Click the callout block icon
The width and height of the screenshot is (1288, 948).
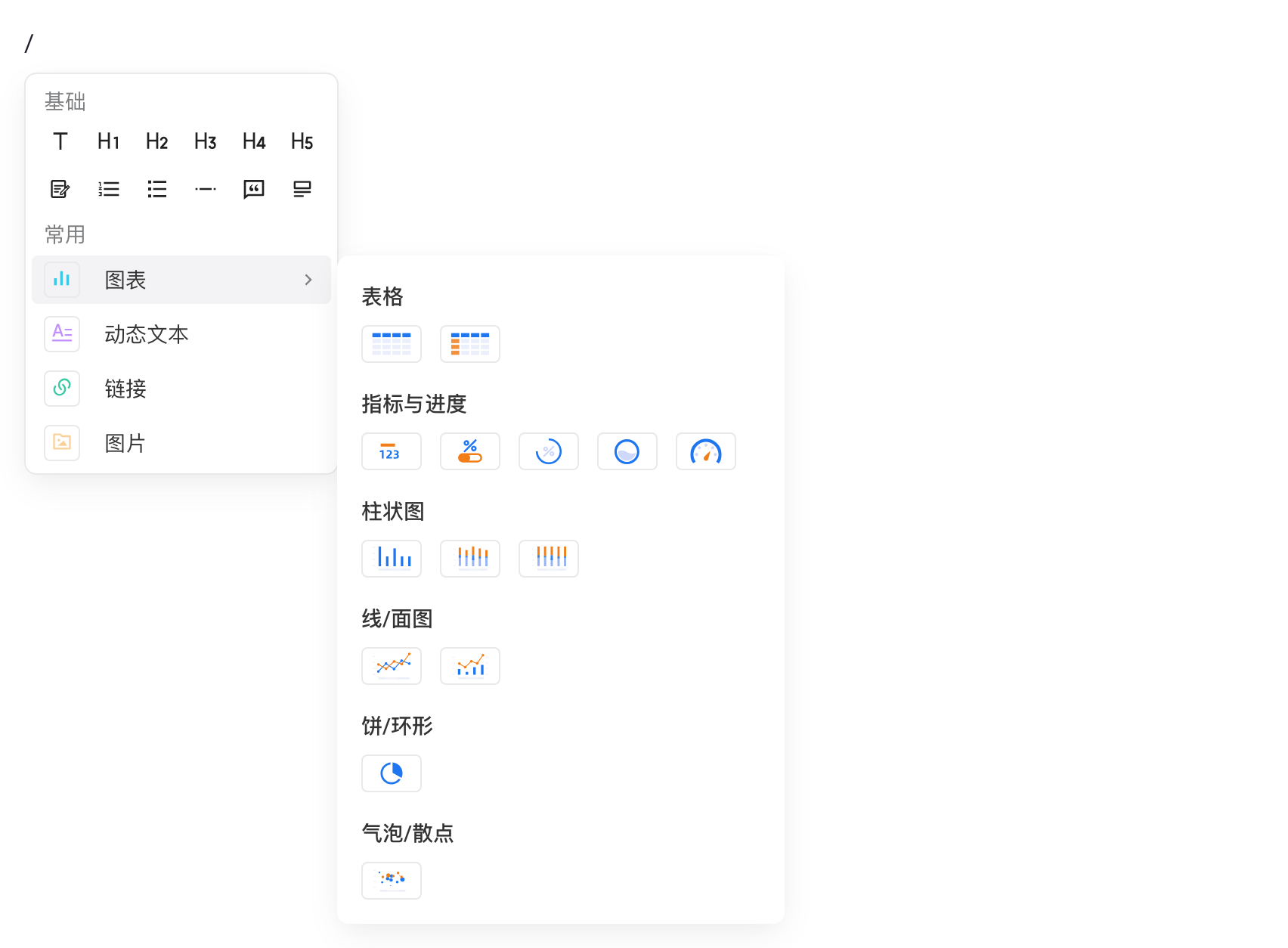pyautogui.click(x=302, y=189)
